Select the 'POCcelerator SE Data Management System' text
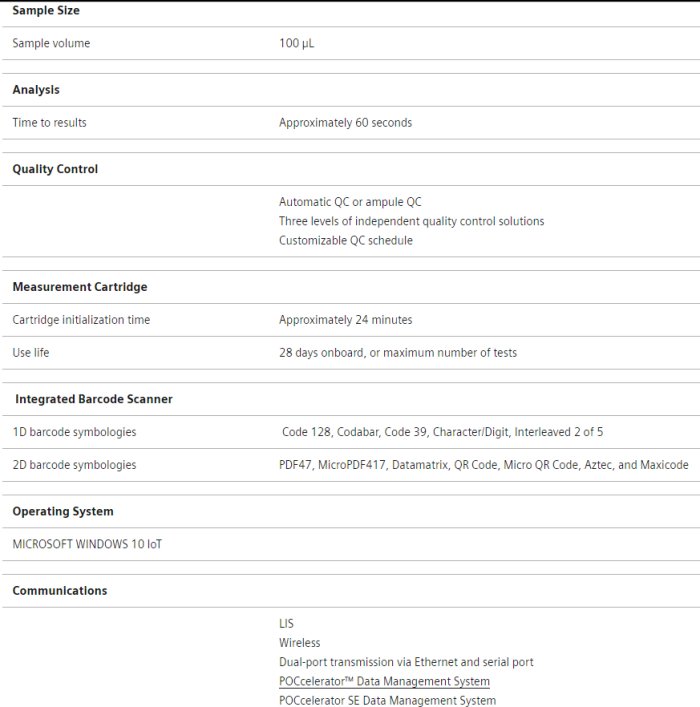Screen dimensions: 700x707 tap(387, 700)
